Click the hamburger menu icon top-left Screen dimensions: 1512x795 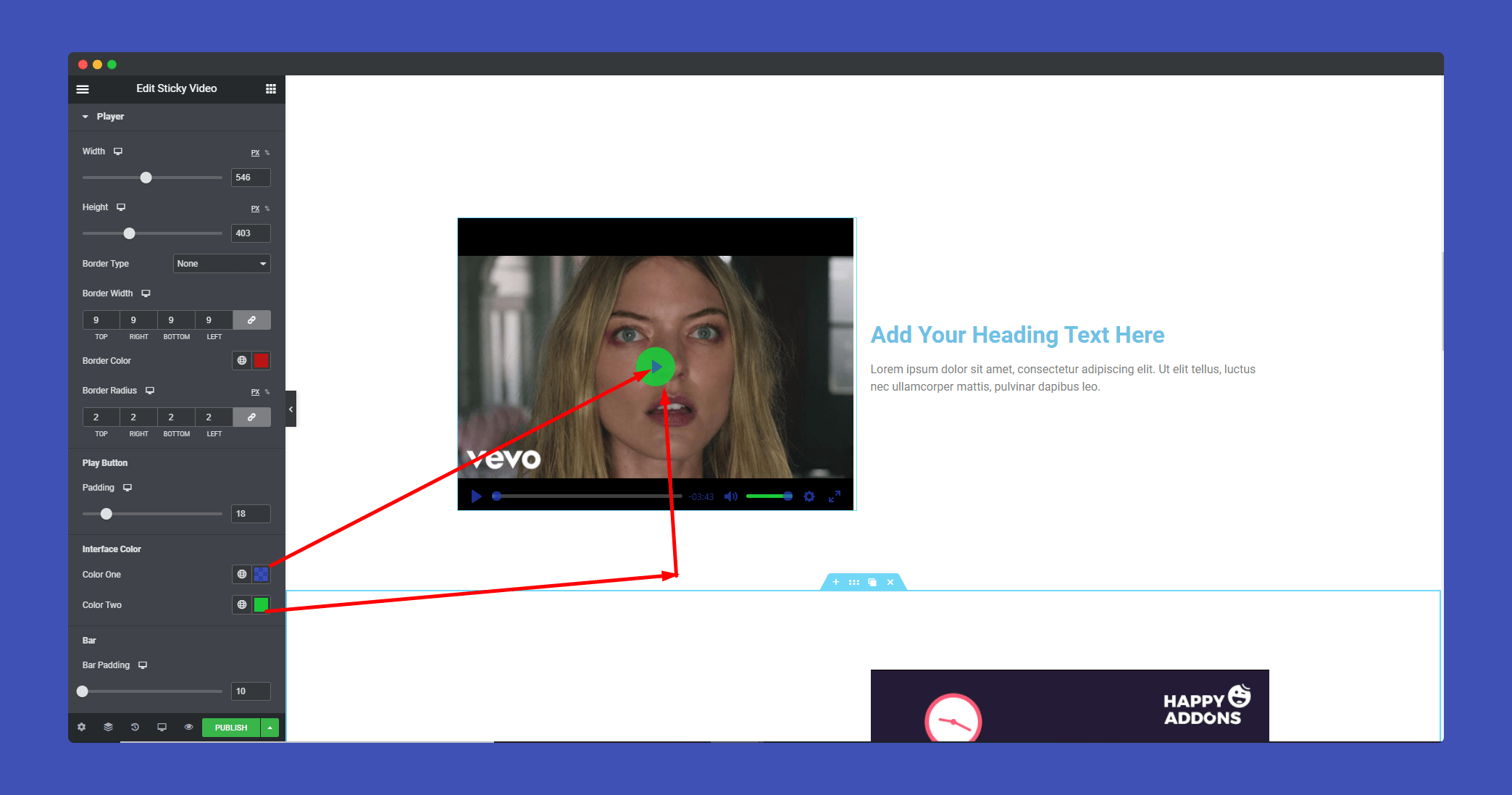pos(85,89)
